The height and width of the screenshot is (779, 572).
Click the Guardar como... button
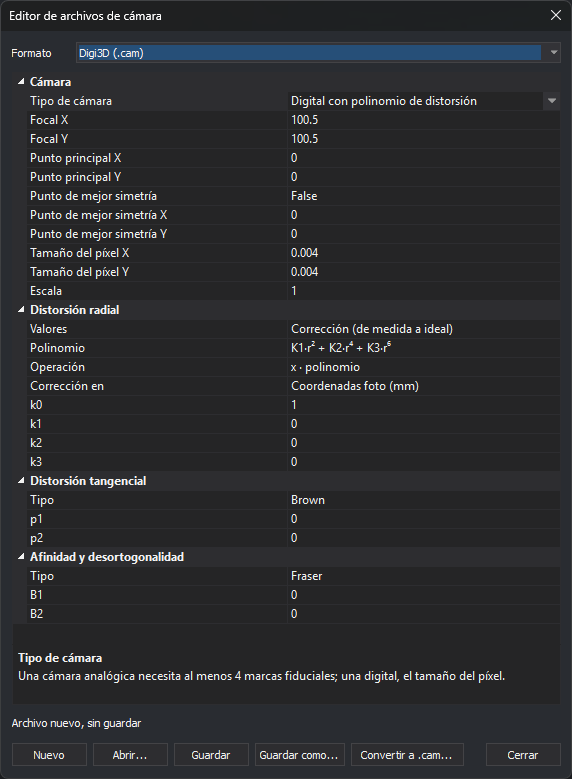299,755
